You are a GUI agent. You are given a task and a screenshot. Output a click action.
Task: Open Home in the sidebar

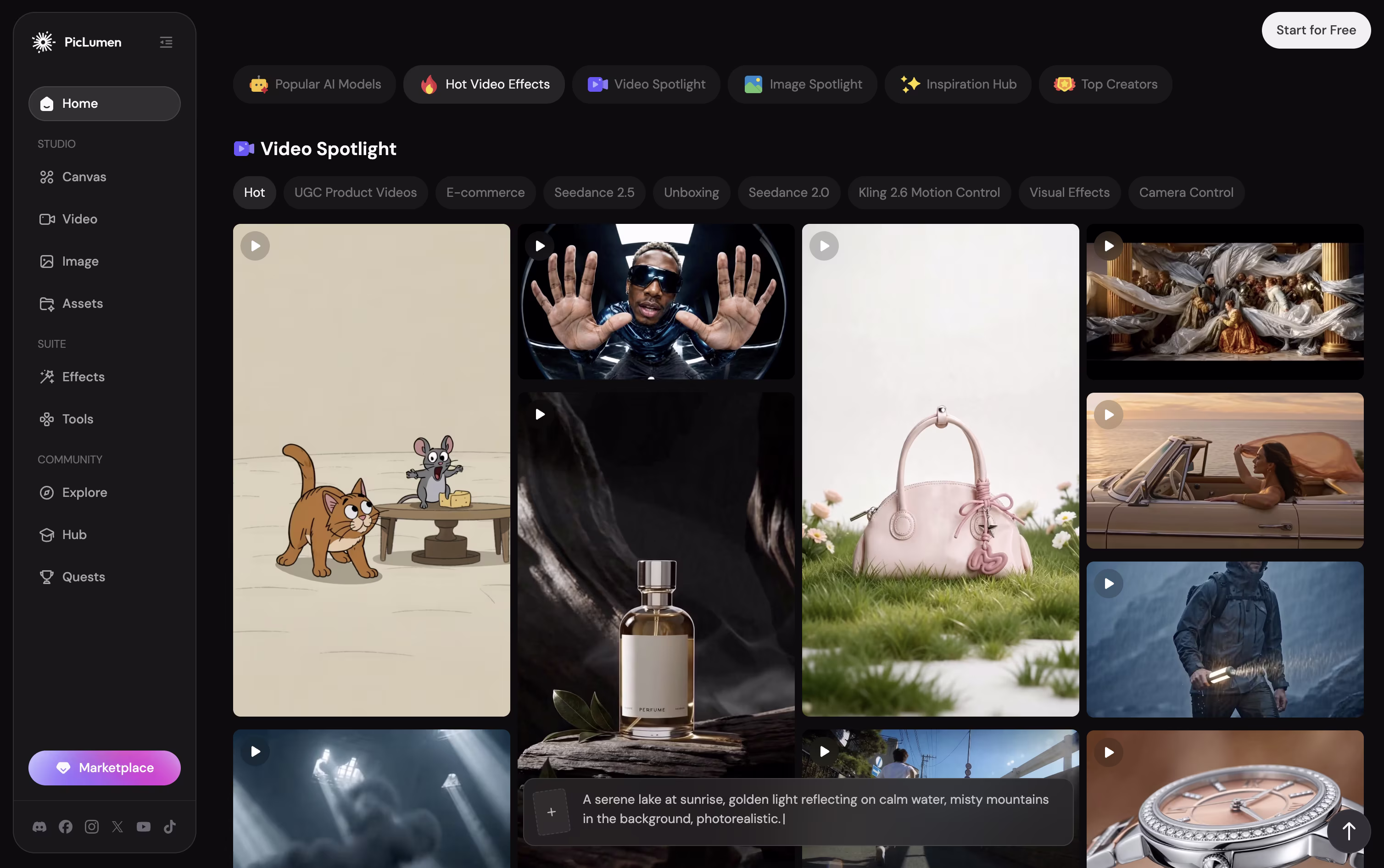coord(105,103)
